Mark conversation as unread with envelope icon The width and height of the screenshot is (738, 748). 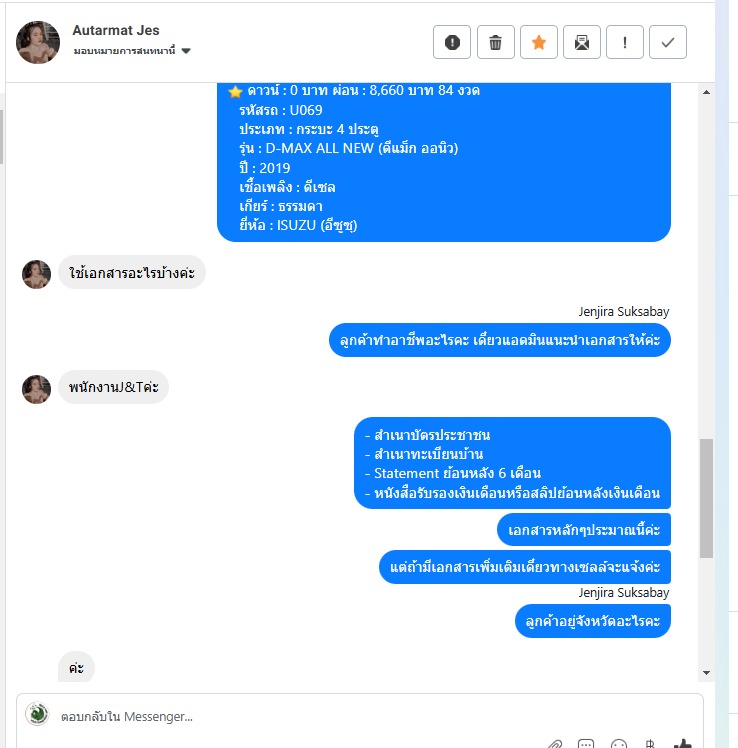point(582,42)
